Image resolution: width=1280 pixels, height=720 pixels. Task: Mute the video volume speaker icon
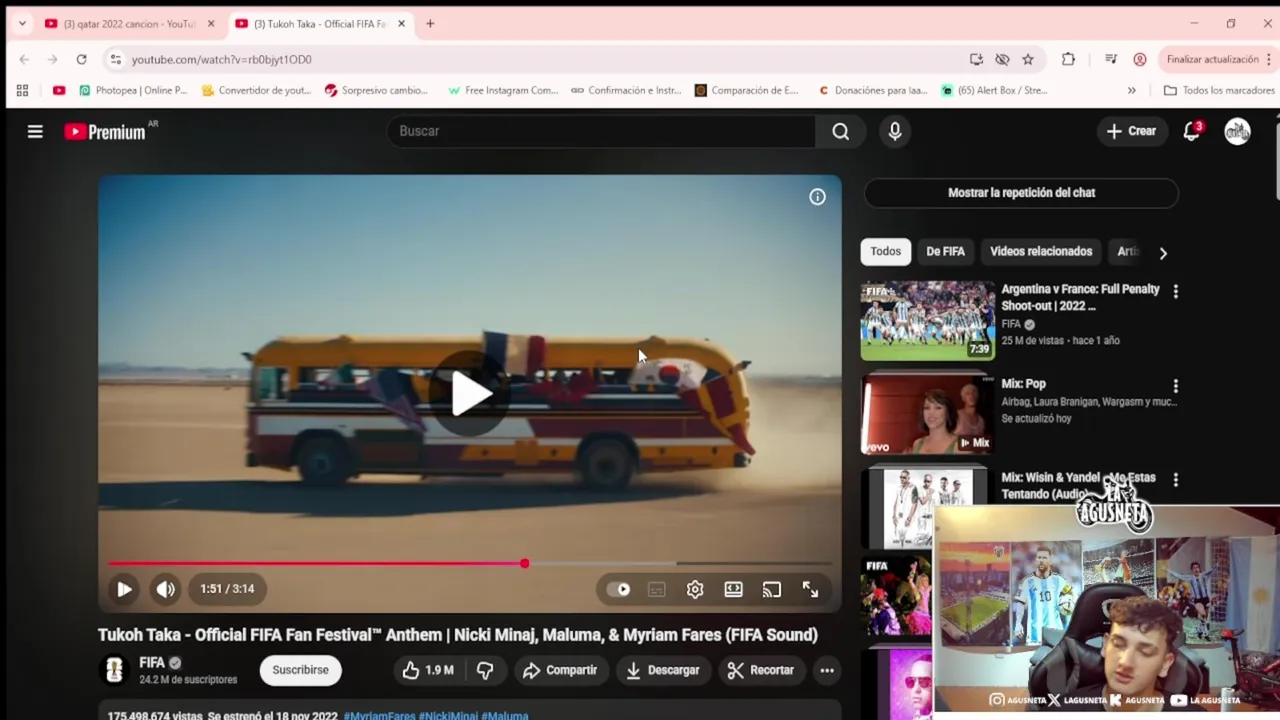point(165,589)
